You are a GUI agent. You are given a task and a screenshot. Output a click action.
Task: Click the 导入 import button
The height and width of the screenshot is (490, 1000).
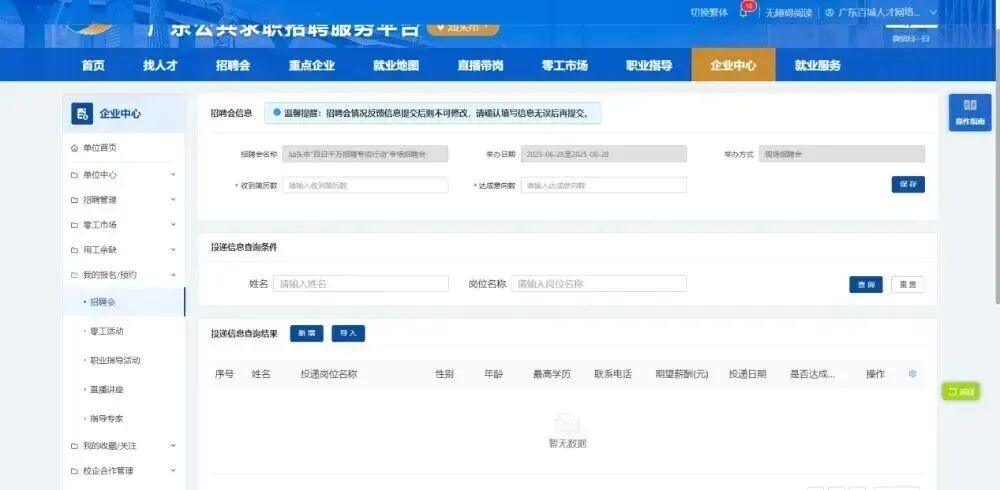[348, 334]
